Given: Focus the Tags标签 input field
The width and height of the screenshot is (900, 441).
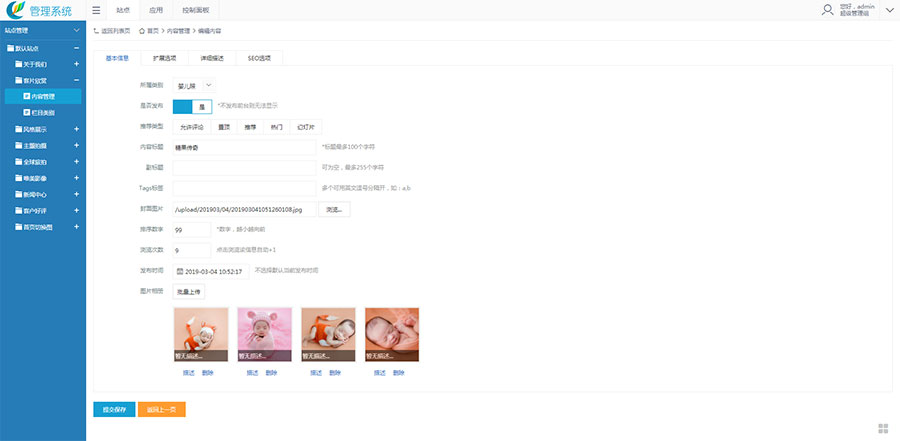Looking at the screenshot, I should [245, 188].
